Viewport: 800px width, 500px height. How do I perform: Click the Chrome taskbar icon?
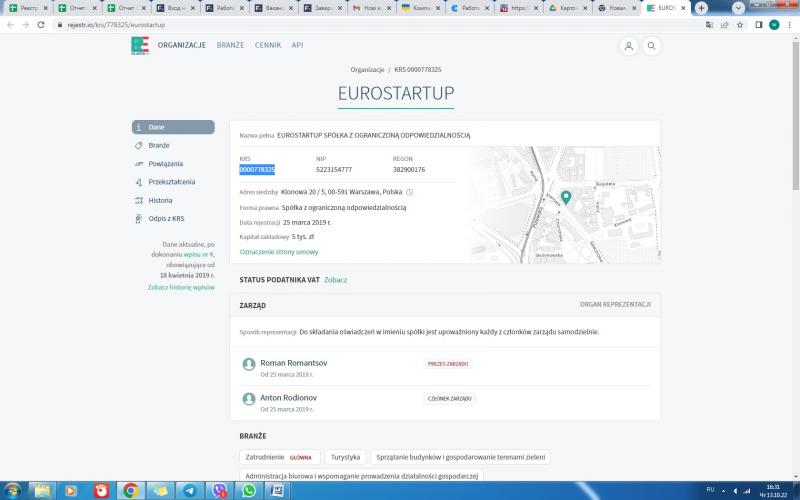(x=131, y=491)
